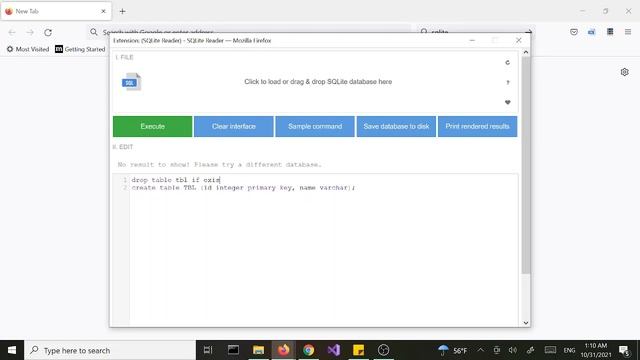Click the question mark help icon in the file panel

508,82
